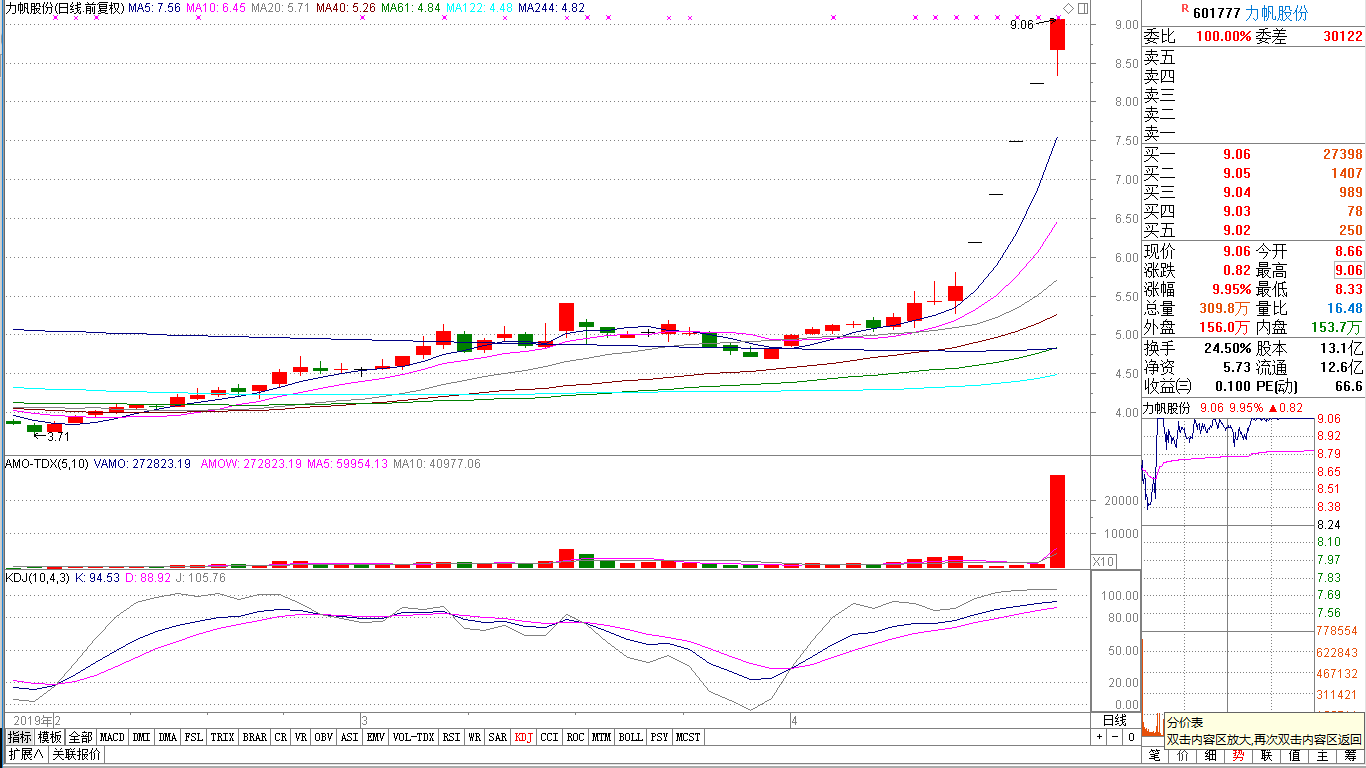Select the 模板 tab
This screenshot has height=768, width=1366.
click(50, 737)
